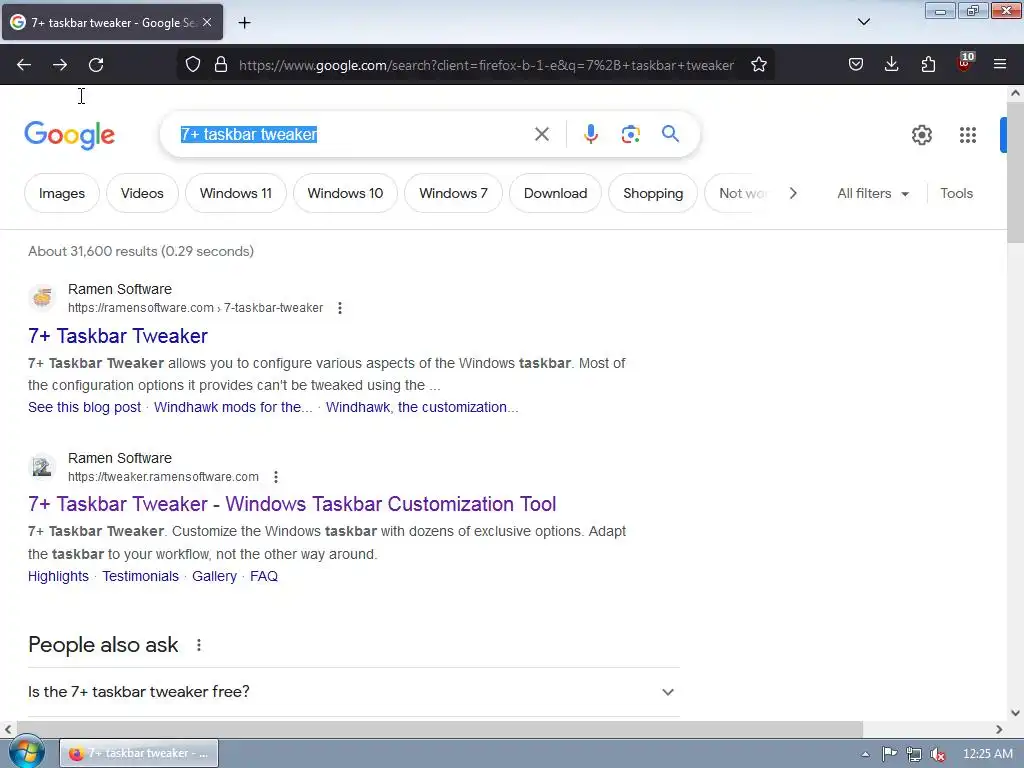
Task: Go forward one page
Action: 60,65
